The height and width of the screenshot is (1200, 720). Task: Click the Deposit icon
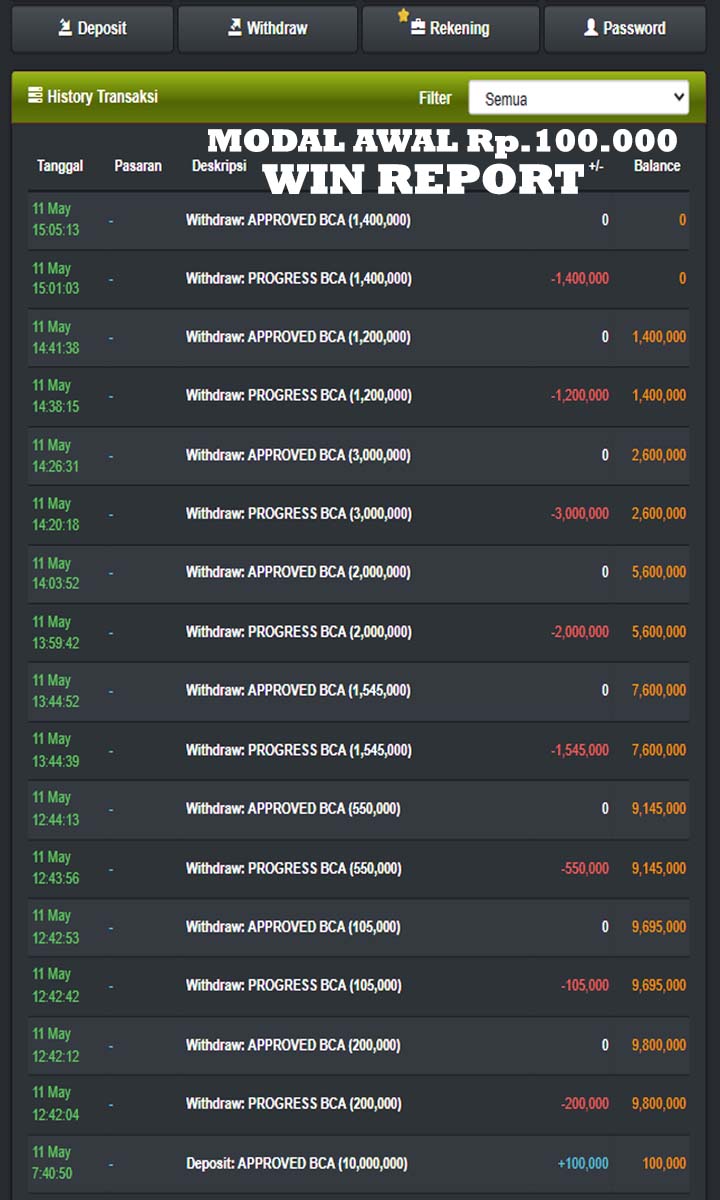click(x=65, y=27)
